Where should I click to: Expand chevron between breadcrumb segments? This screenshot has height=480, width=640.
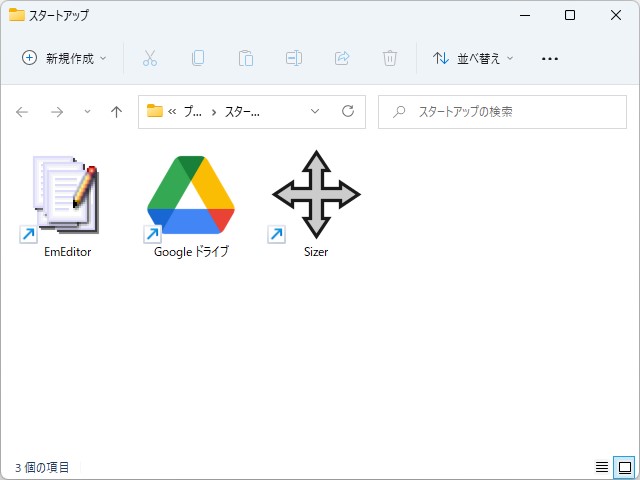tap(213, 112)
